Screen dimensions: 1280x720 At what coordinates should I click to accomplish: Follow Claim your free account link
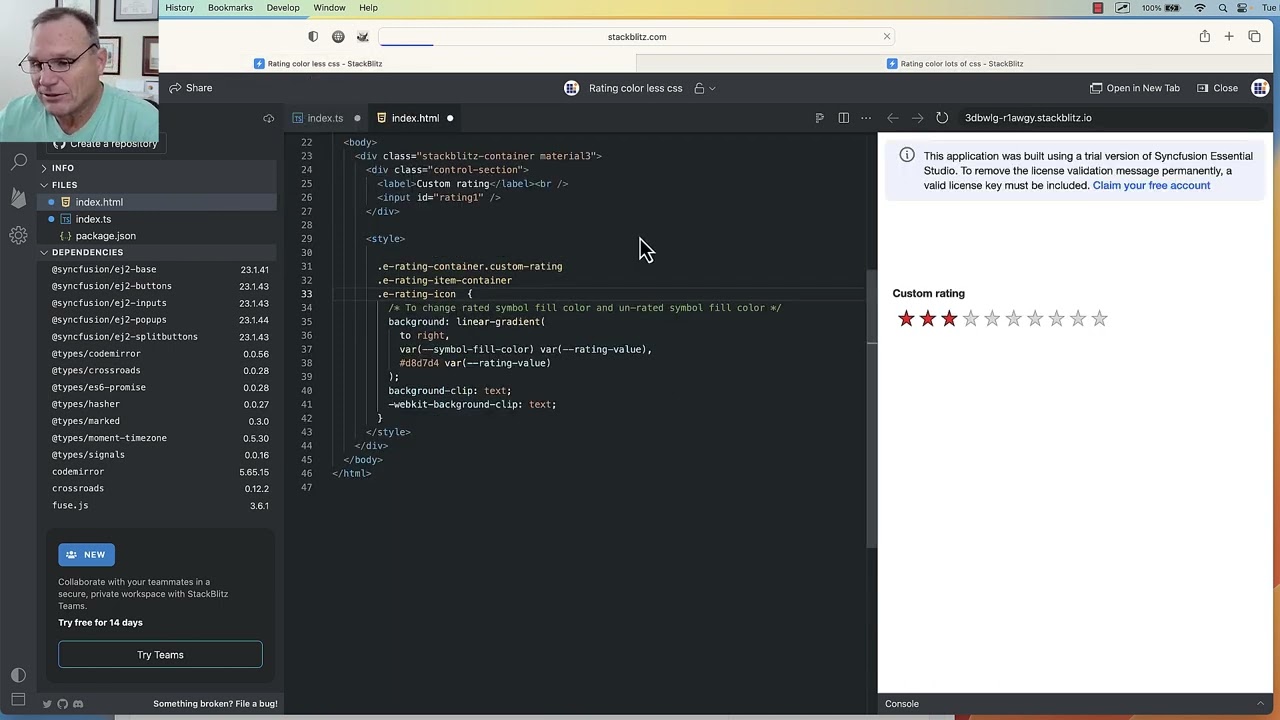1151,186
